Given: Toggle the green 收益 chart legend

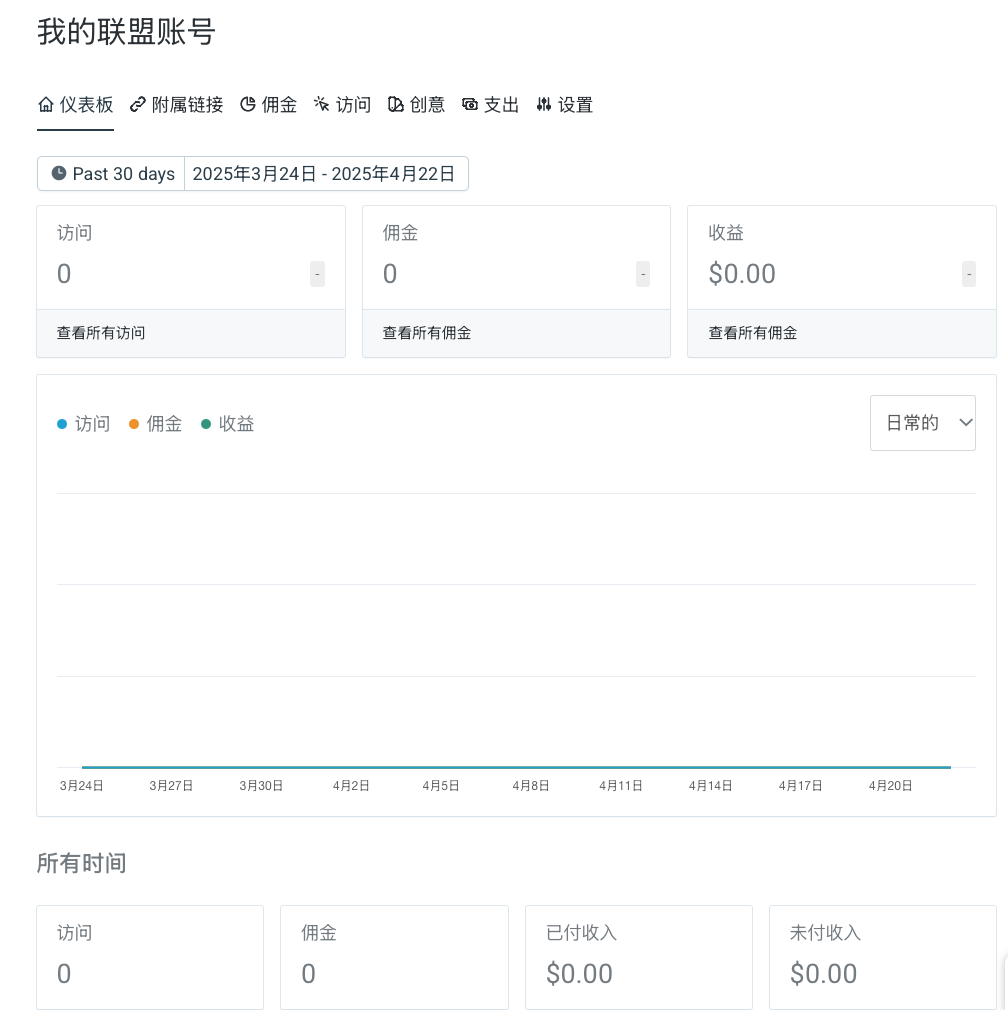Looking at the screenshot, I should [x=228, y=424].
